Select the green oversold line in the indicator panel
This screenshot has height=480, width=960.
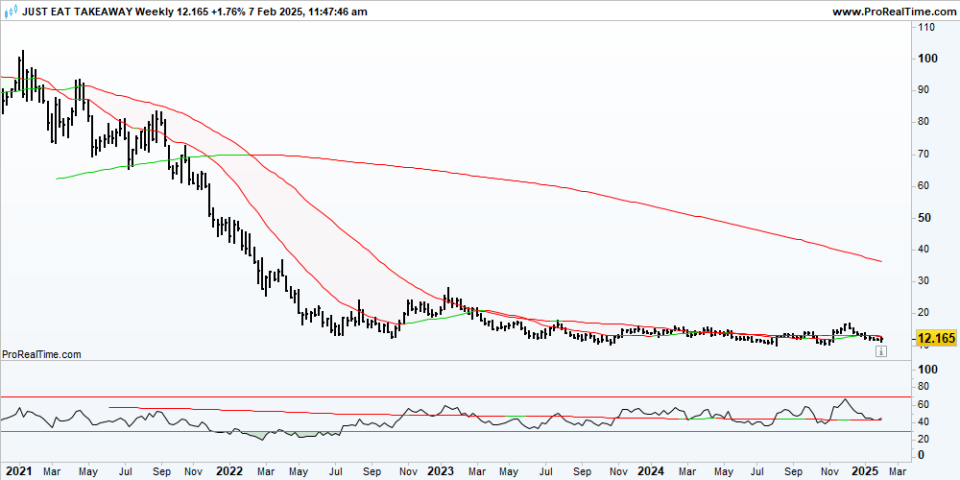[456, 432]
